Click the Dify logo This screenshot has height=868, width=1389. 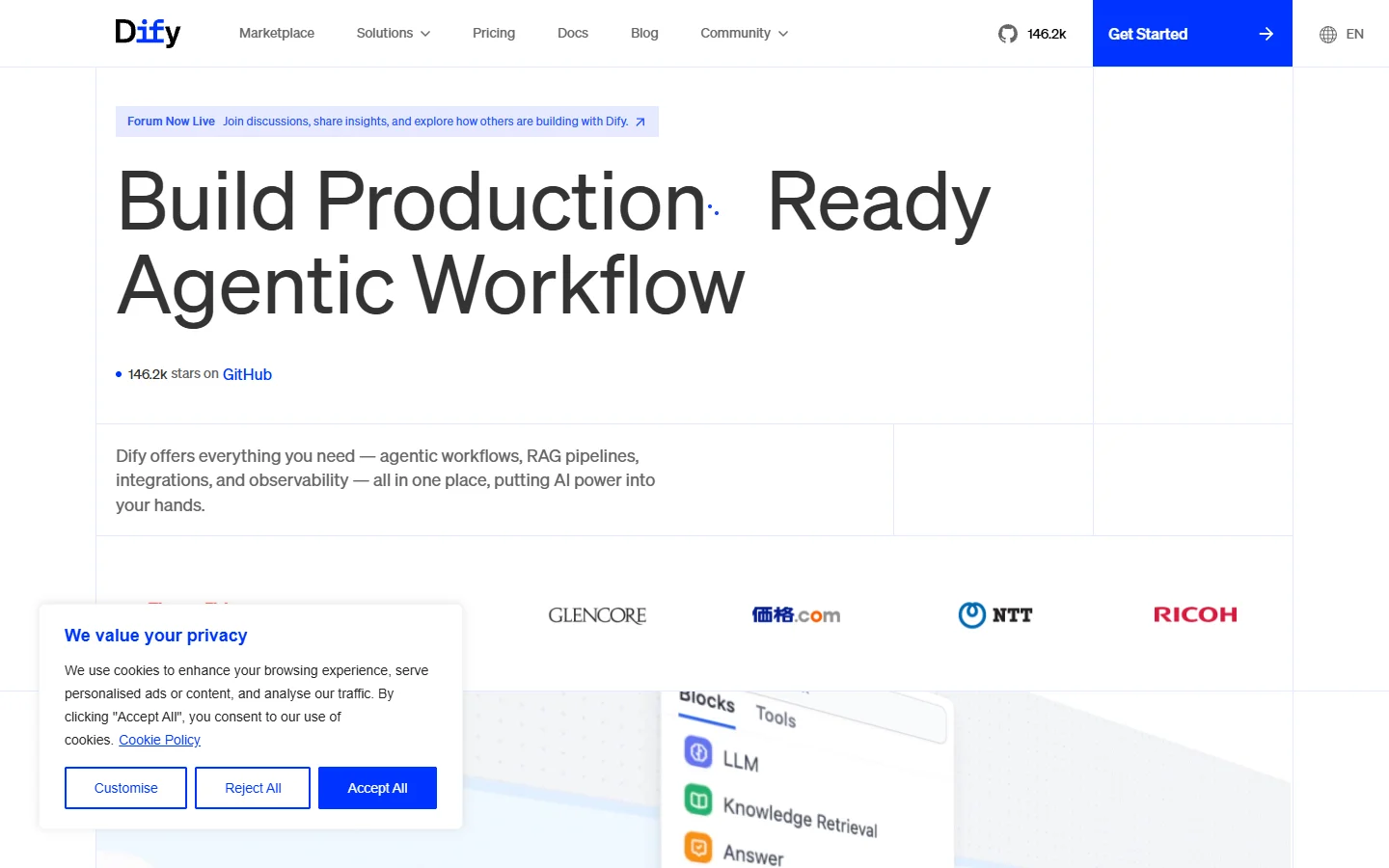(148, 33)
